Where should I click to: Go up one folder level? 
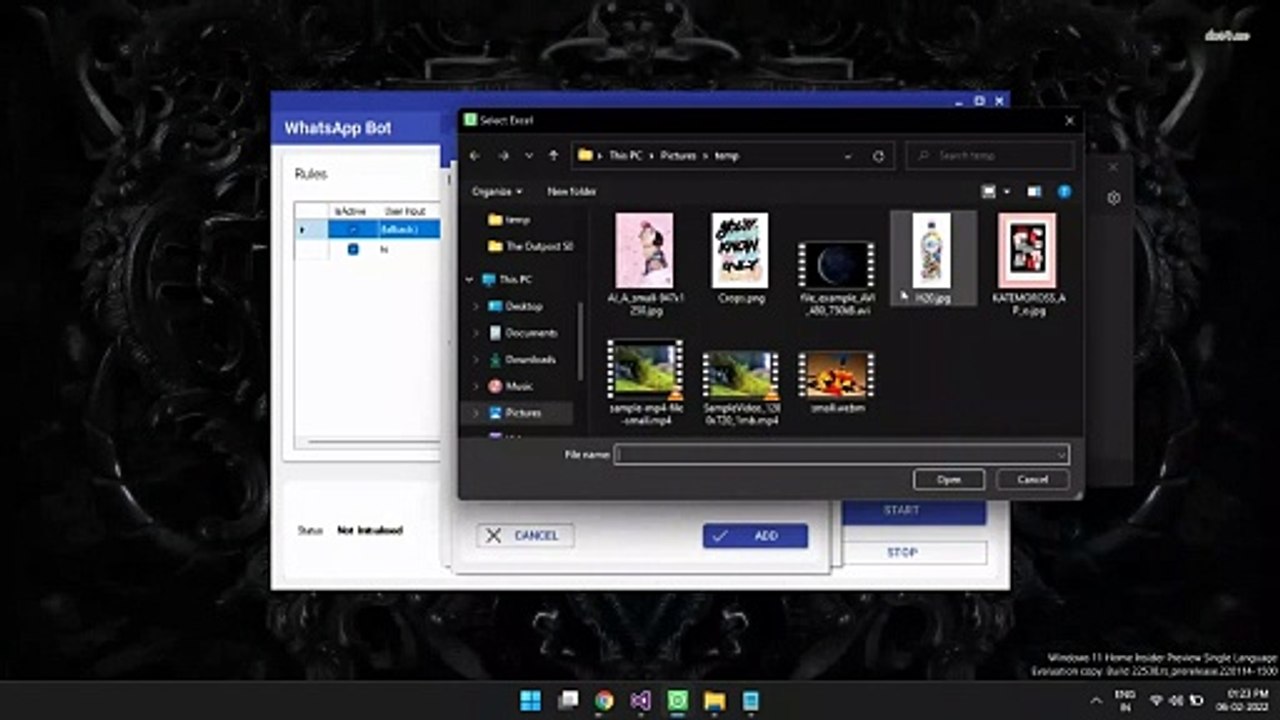click(x=554, y=156)
